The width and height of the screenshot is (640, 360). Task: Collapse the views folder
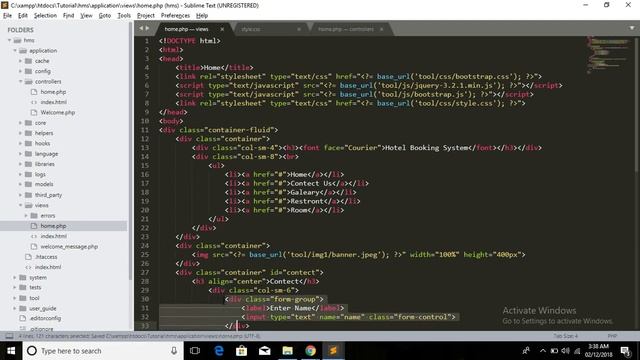pyautogui.click(x=20, y=205)
